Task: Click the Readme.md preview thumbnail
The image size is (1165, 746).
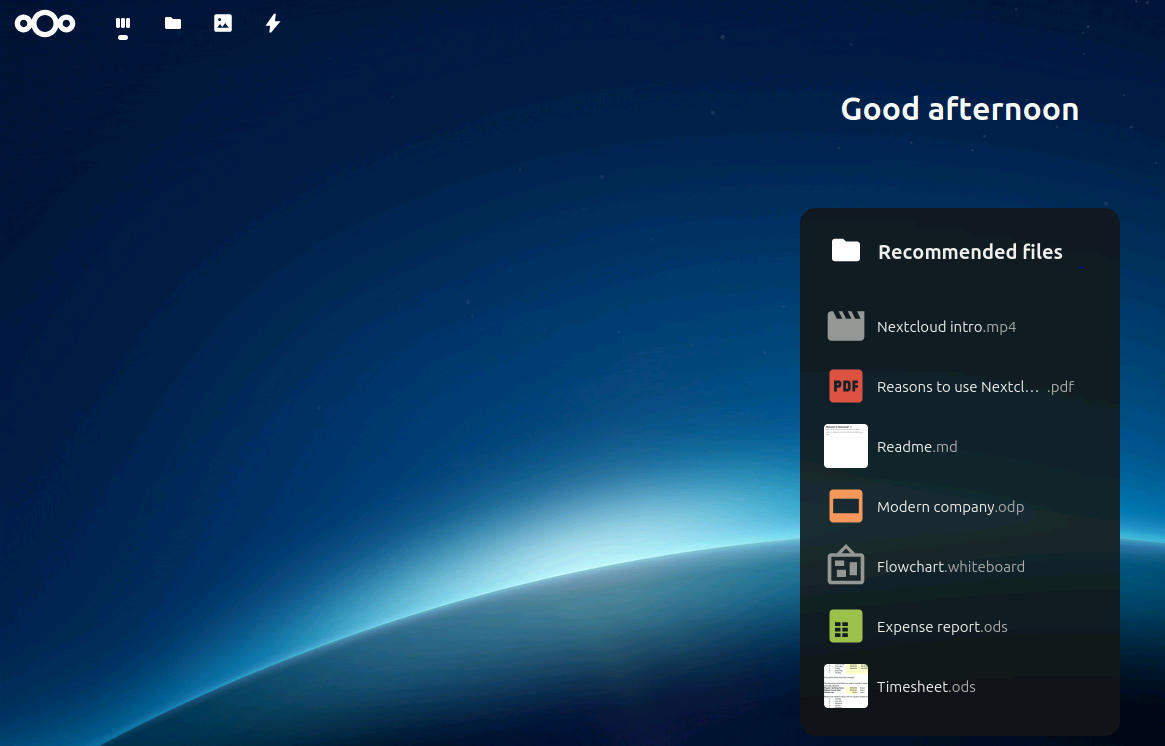Action: pyautogui.click(x=845, y=446)
